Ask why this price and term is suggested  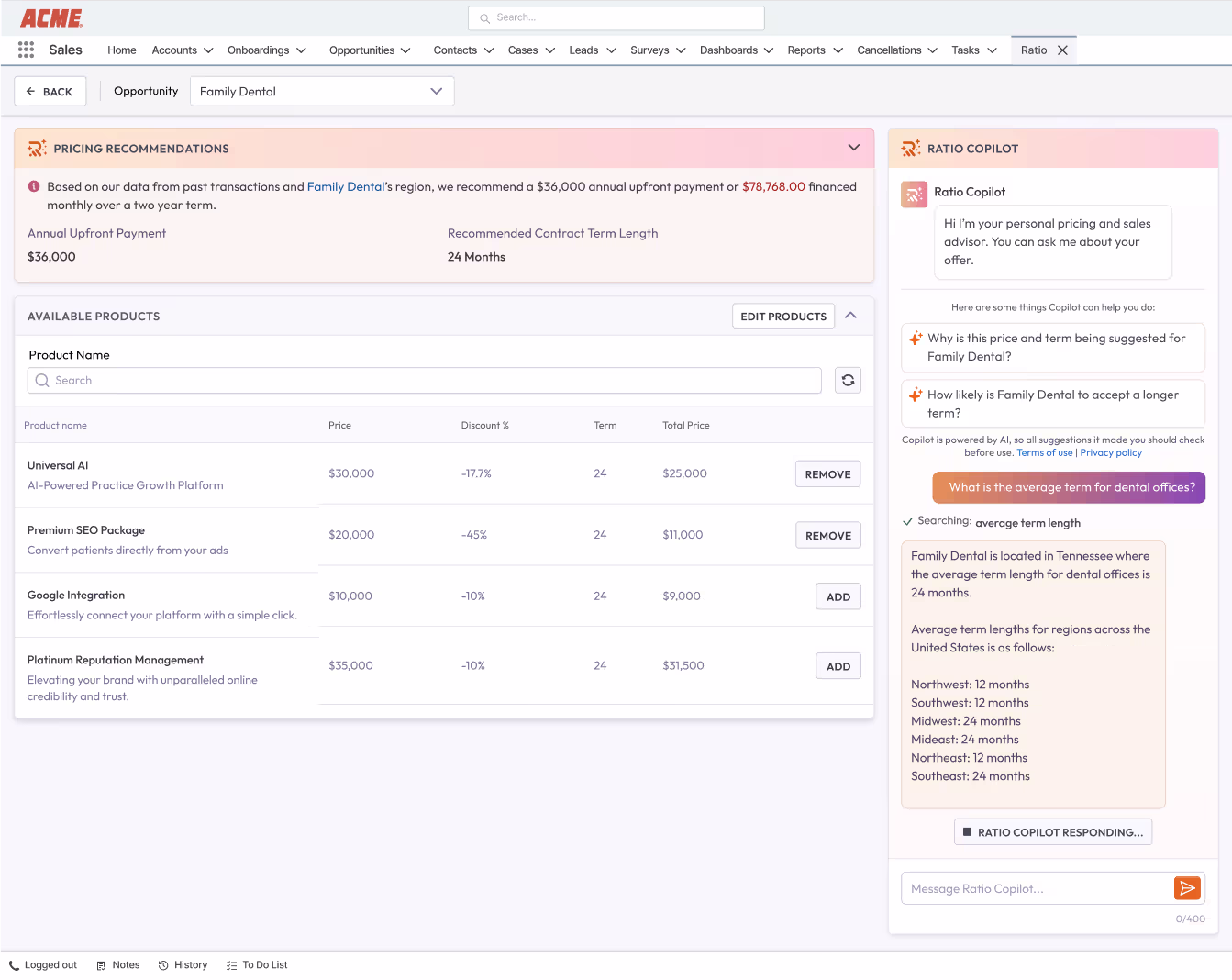[1053, 348]
